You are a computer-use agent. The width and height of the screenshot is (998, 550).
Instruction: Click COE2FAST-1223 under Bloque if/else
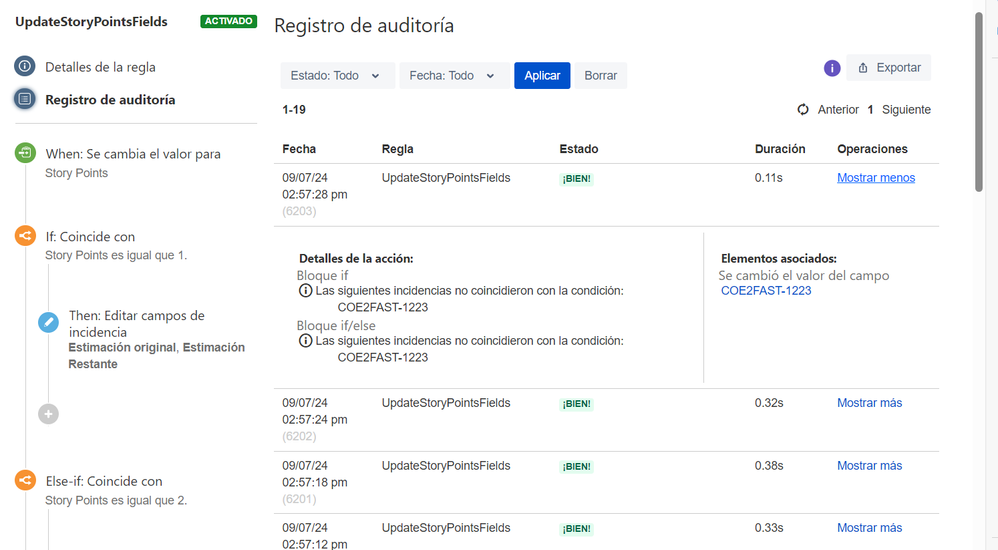coord(383,358)
